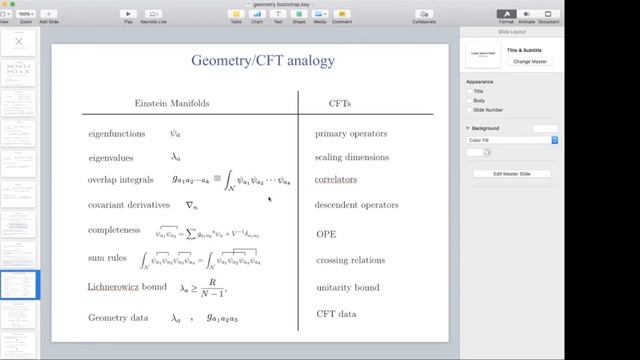
Task: Click the 'primary operators' text
Action: (351, 134)
